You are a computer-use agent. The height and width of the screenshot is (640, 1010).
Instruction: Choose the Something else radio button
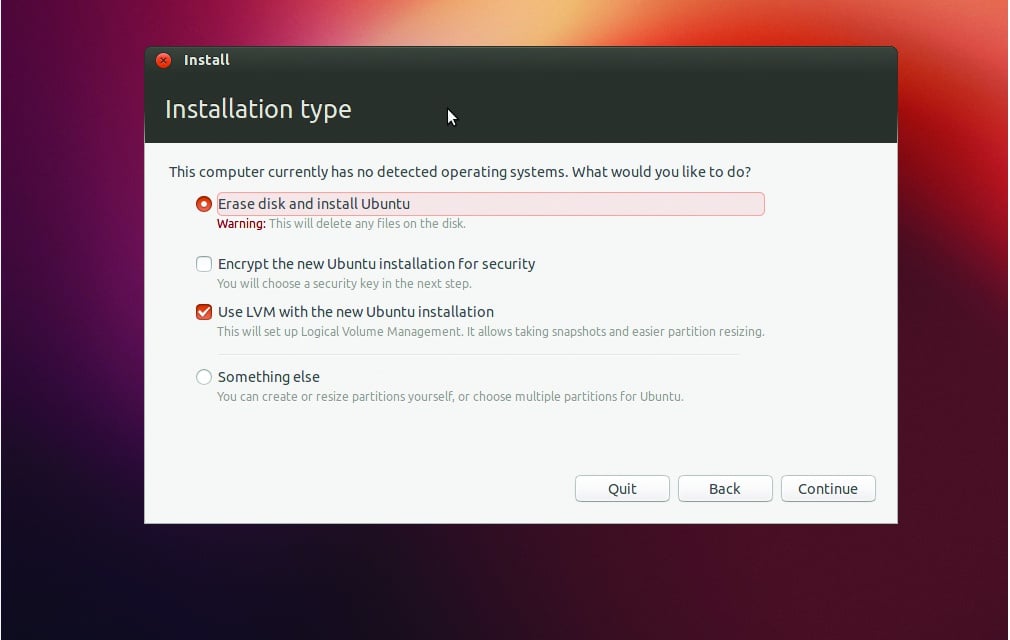pos(204,377)
